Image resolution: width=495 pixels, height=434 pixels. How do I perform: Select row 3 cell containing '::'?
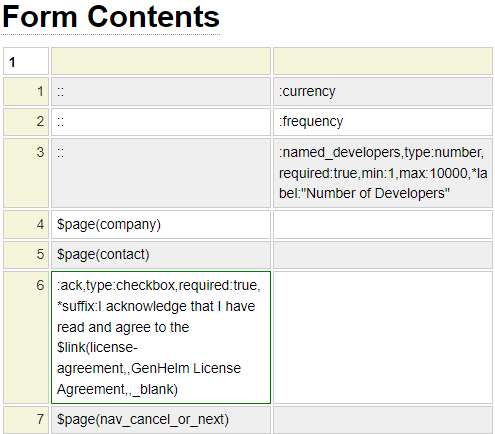[x=161, y=173]
